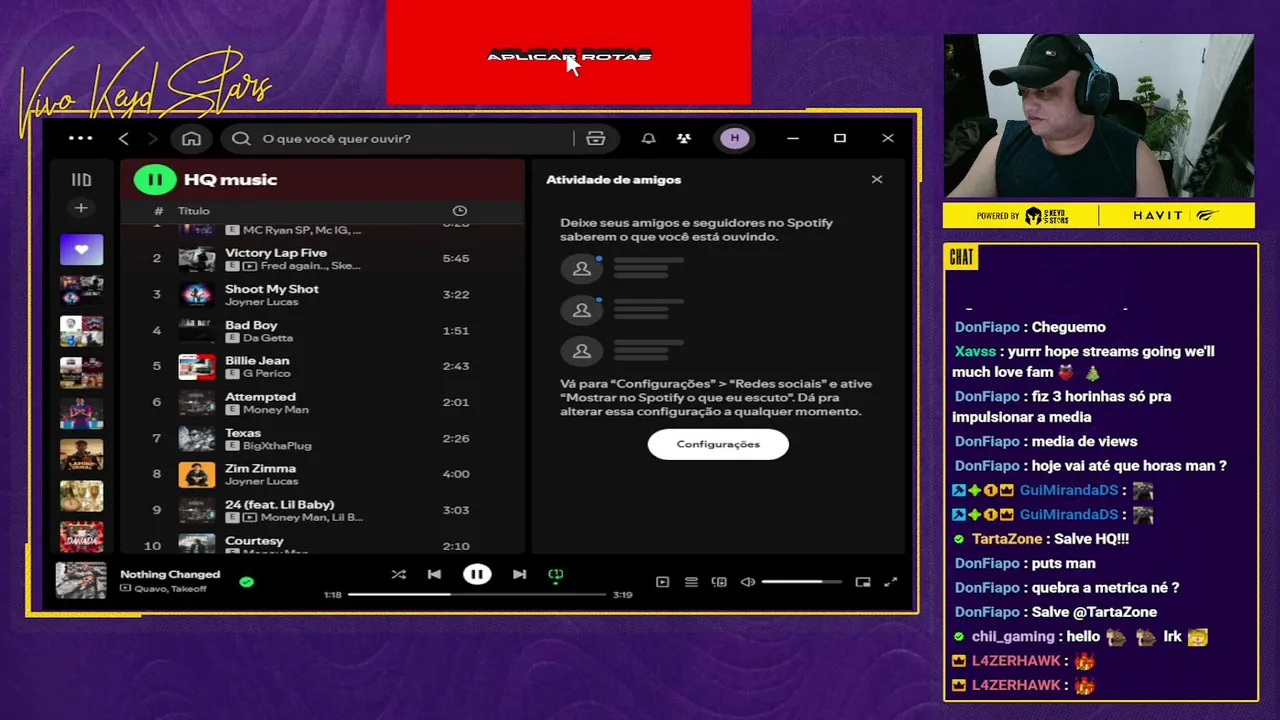Go forward with the right arrow in Spotify

pos(152,139)
